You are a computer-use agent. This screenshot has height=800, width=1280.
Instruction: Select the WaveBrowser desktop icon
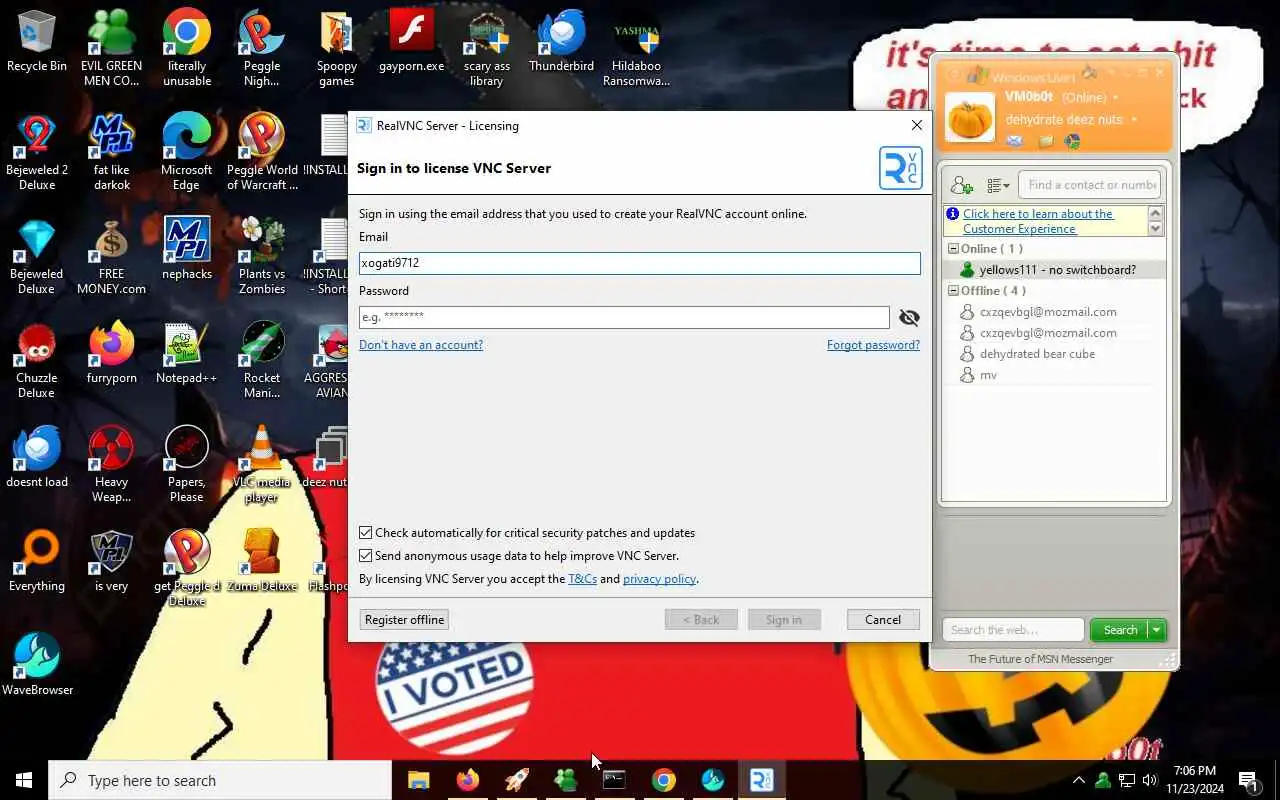(37, 664)
